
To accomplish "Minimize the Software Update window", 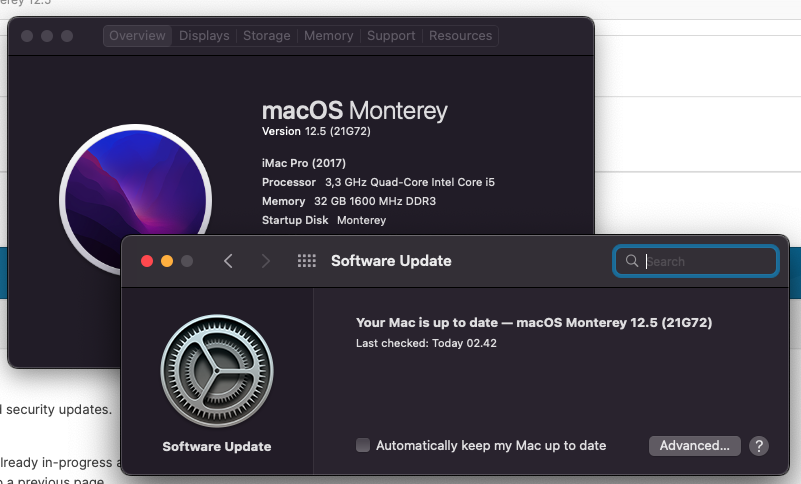I will 167,261.
